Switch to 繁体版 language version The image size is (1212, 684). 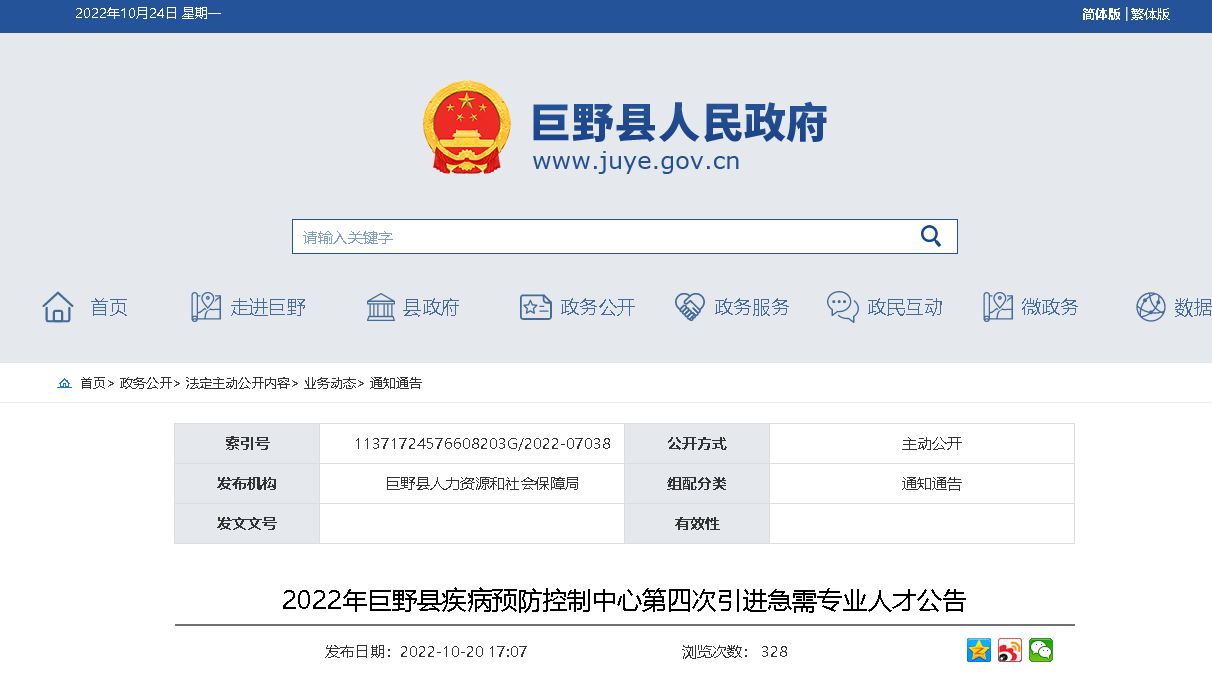1150,14
